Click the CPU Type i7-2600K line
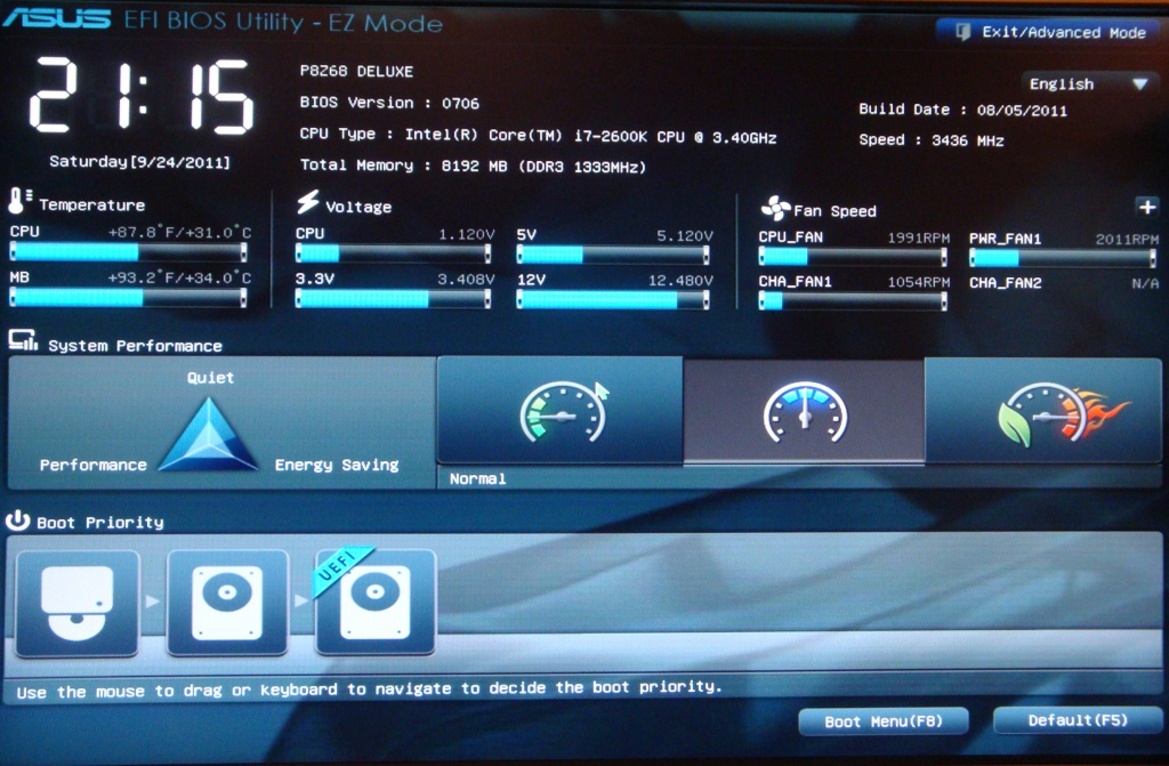 [538, 136]
